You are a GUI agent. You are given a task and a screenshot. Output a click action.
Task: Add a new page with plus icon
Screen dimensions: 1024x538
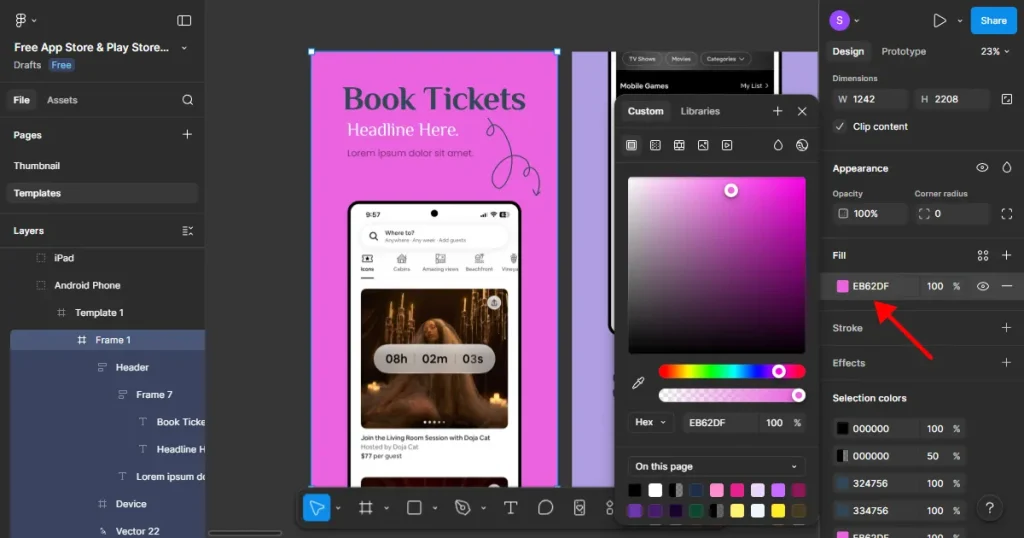pyautogui.click(x=187, y=134)
